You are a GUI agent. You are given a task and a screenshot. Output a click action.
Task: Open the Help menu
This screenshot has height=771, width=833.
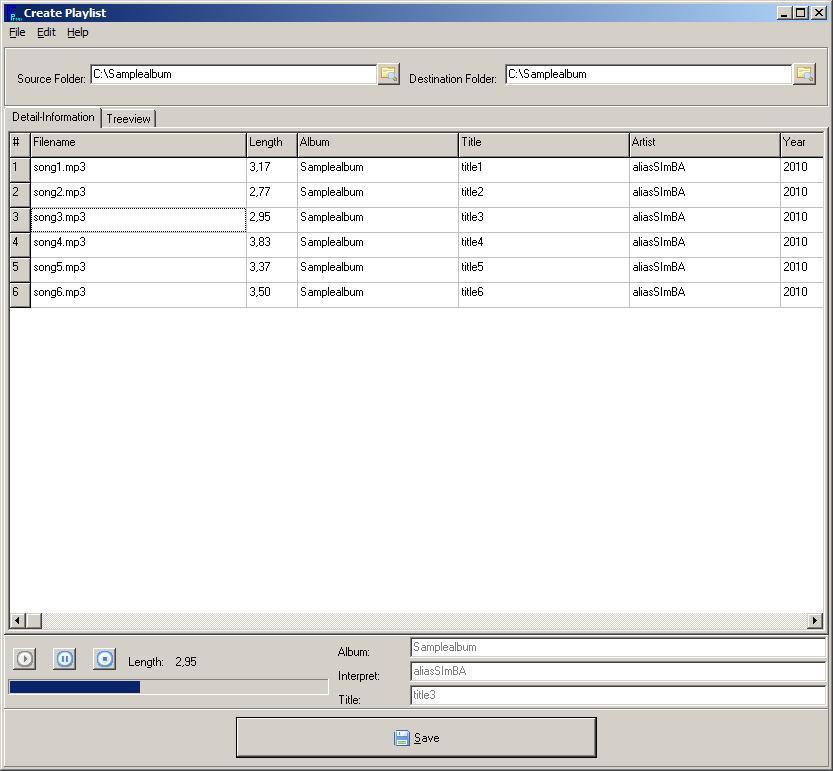[x=78, y=32]
